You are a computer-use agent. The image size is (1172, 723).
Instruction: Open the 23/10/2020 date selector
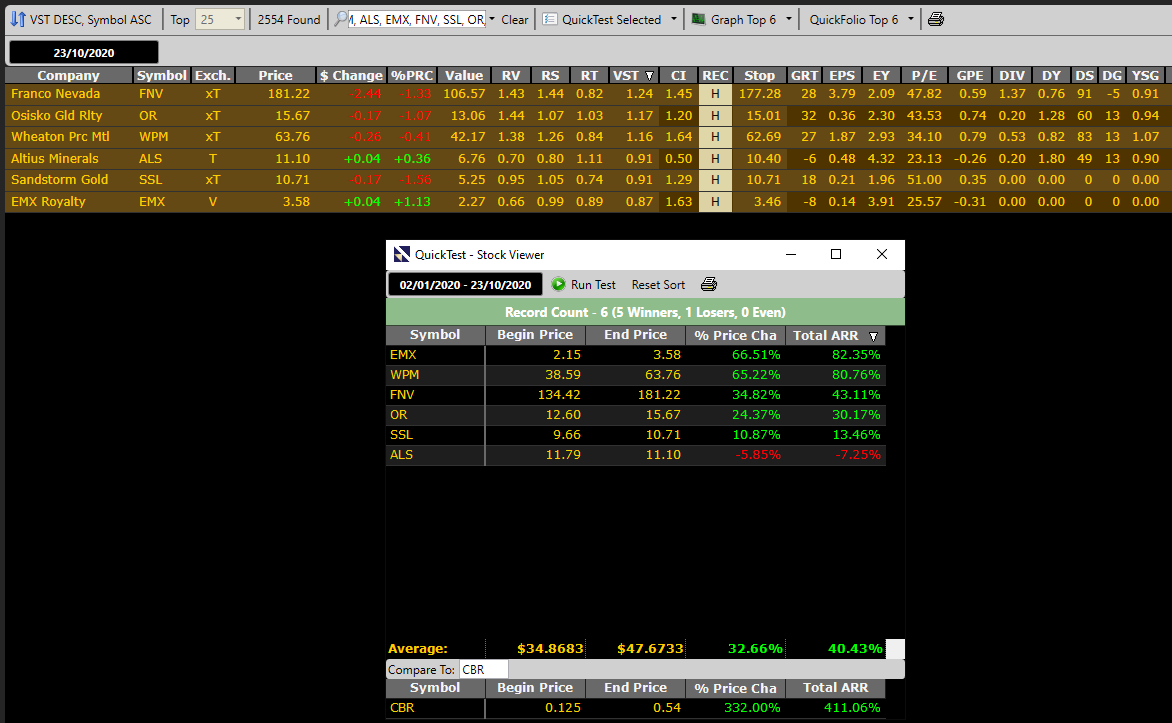click(x=84, y=52)
